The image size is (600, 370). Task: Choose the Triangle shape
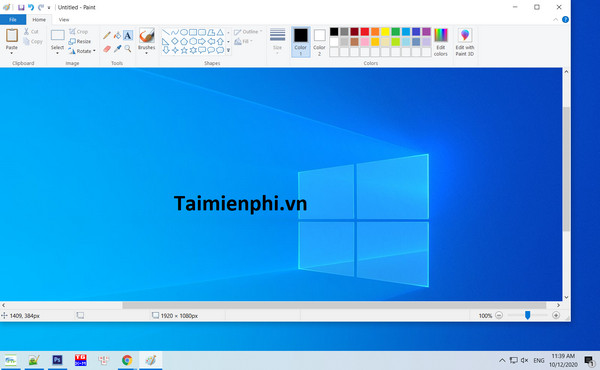click(x=220, y=32)
